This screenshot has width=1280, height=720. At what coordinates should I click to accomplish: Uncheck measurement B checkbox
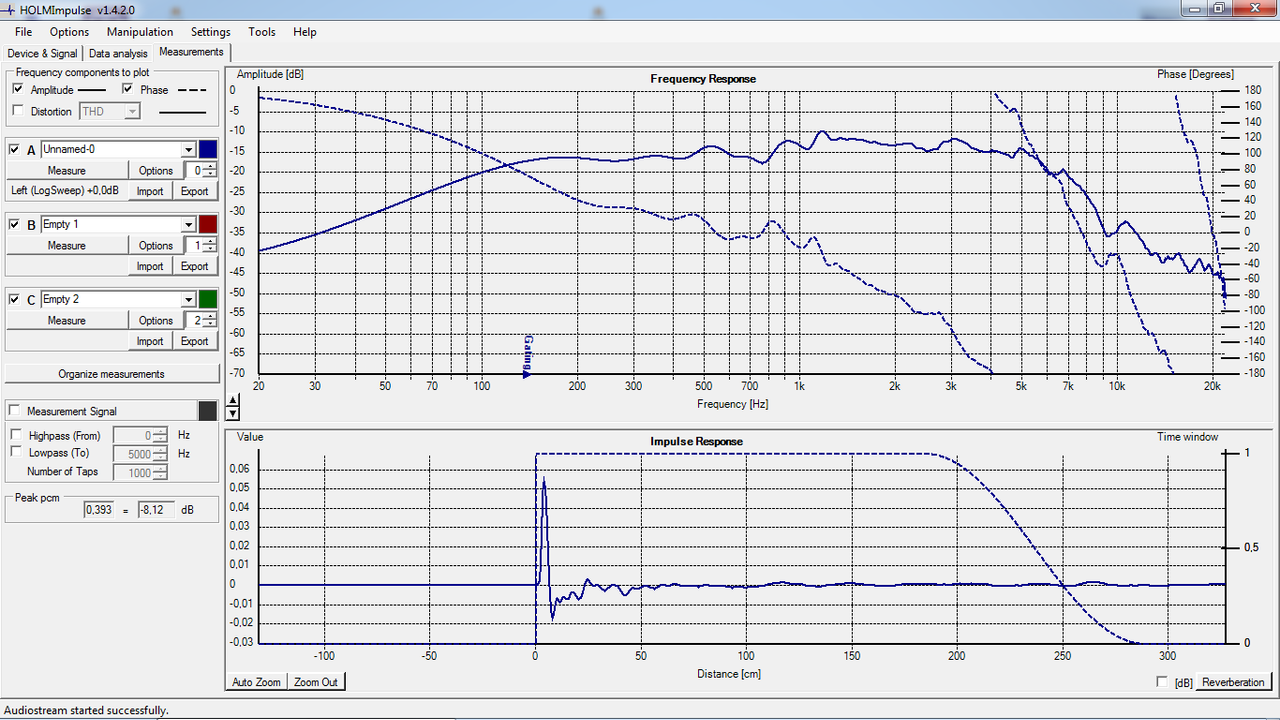click(14, 224)
